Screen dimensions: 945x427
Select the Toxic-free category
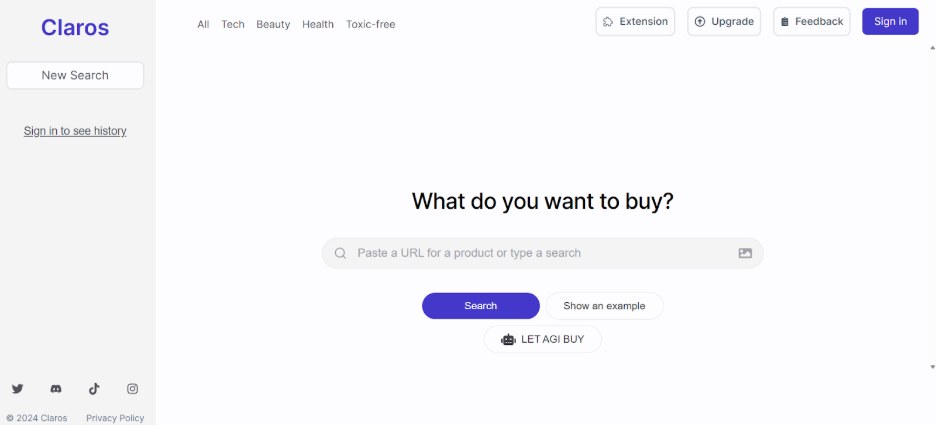(370, 24)
